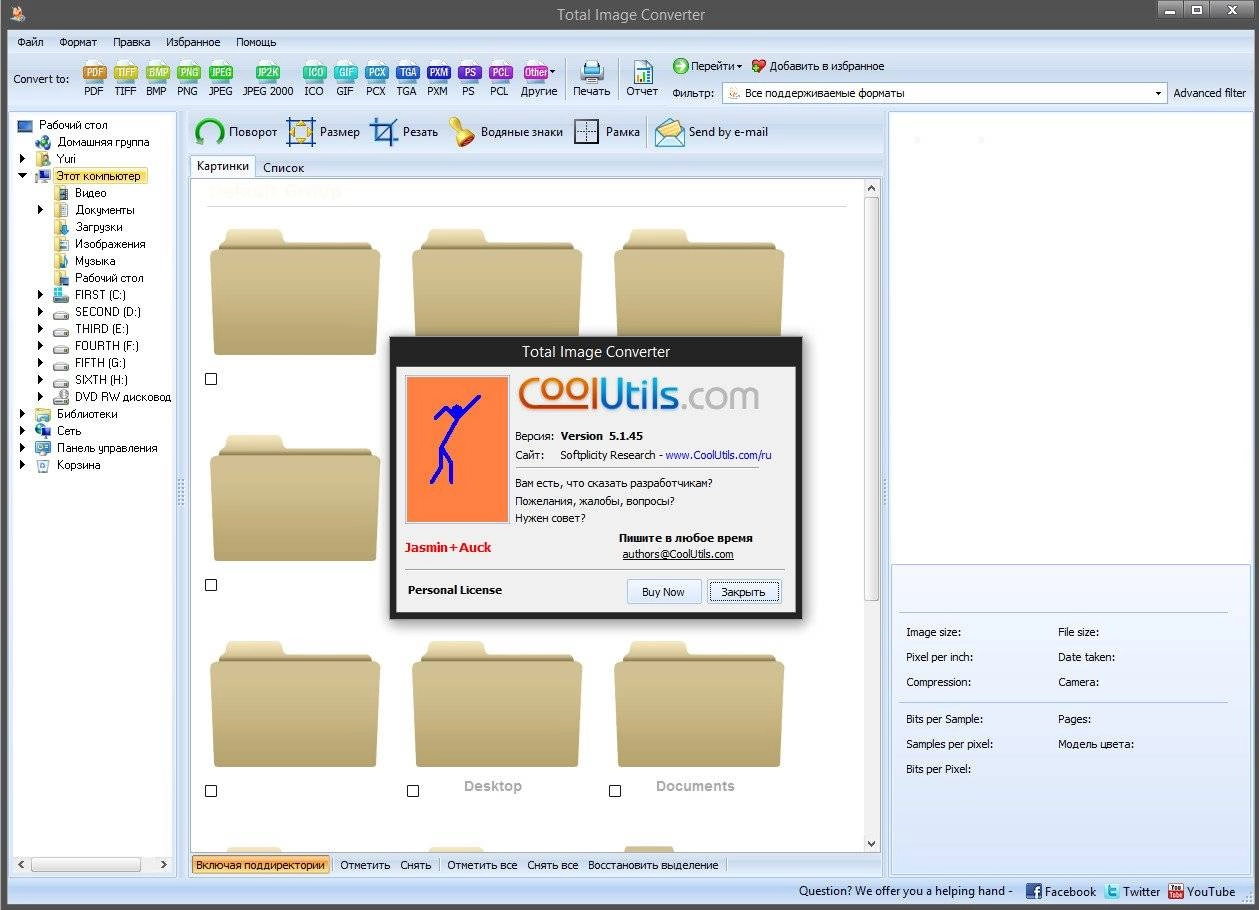Select Загрузки in folder tree

point(99,227)
